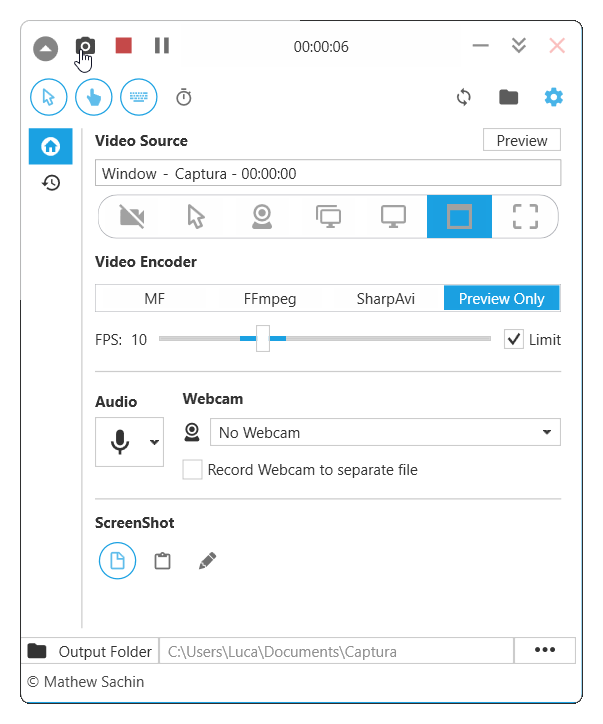Select the SharpAvi encoder tab
603x724 pixels.
tap(386, 298)
